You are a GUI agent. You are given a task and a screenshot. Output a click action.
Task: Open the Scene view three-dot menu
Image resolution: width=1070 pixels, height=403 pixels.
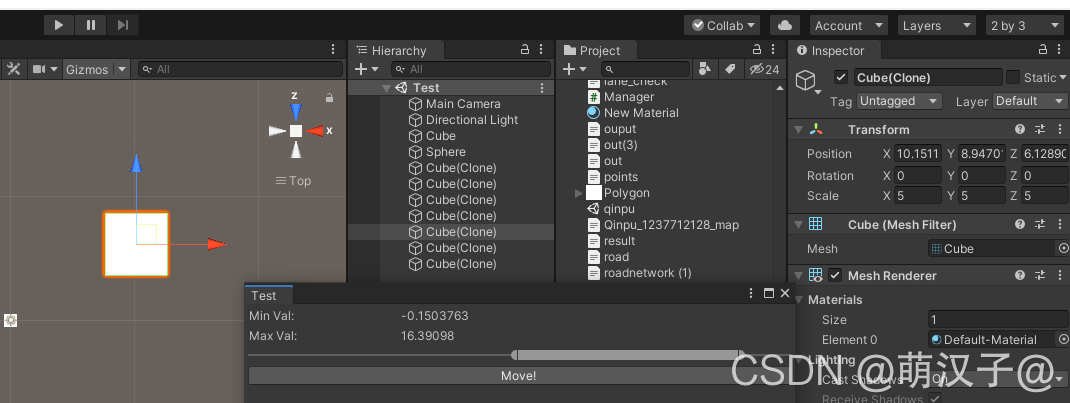(333, 49)
